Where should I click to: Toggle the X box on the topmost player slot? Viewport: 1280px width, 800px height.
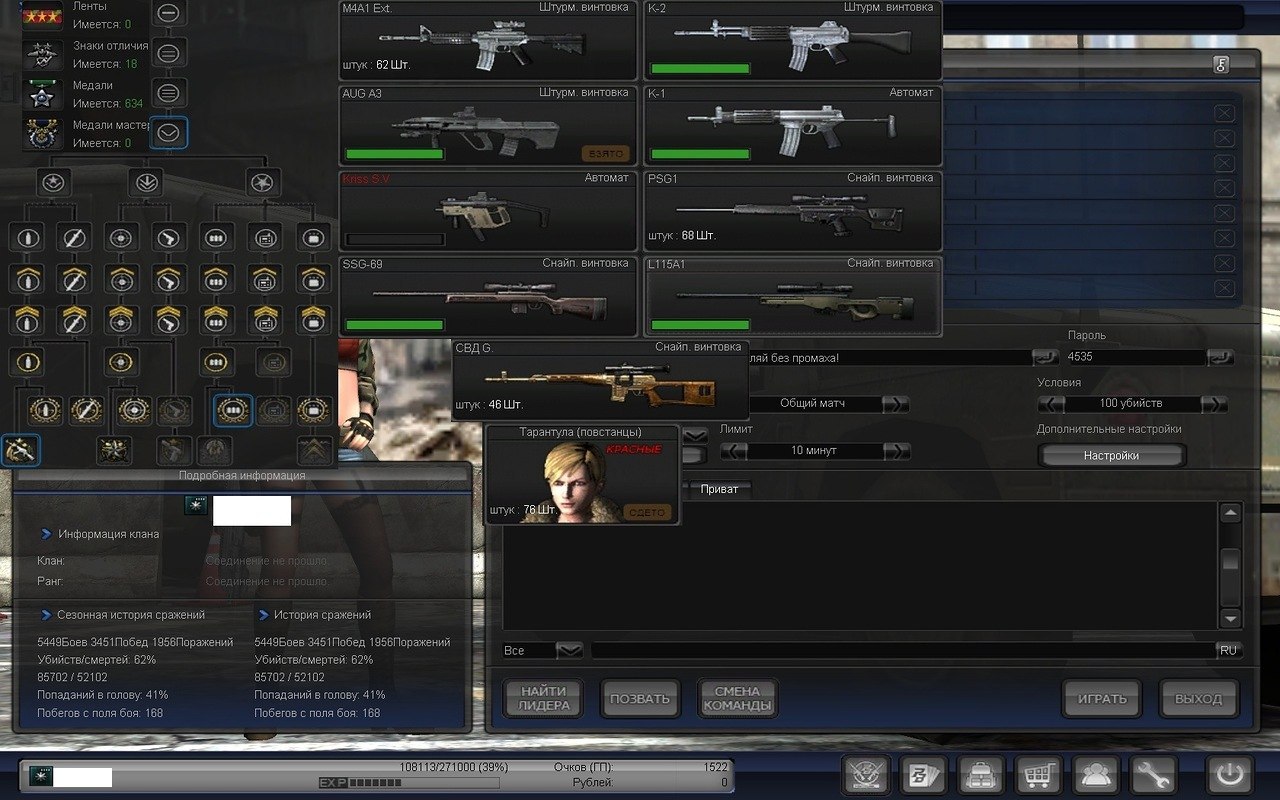point(1224,113)
